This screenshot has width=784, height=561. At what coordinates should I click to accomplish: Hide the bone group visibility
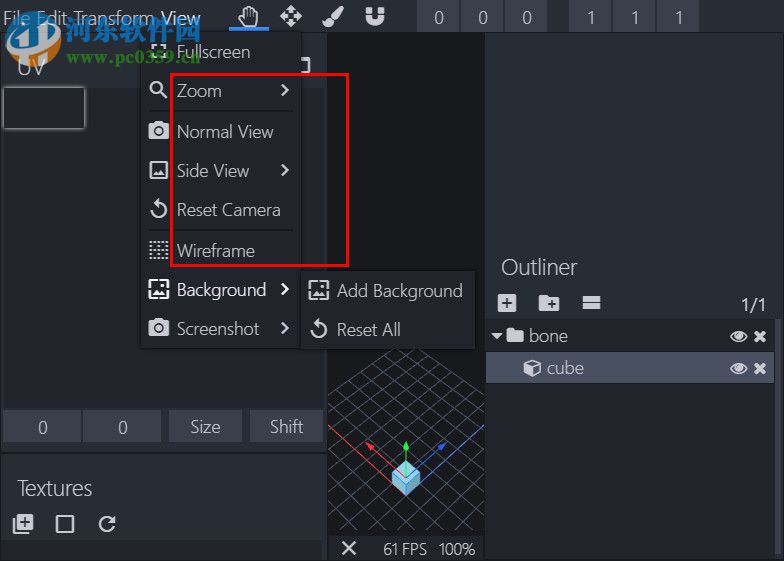pos(738,336)
